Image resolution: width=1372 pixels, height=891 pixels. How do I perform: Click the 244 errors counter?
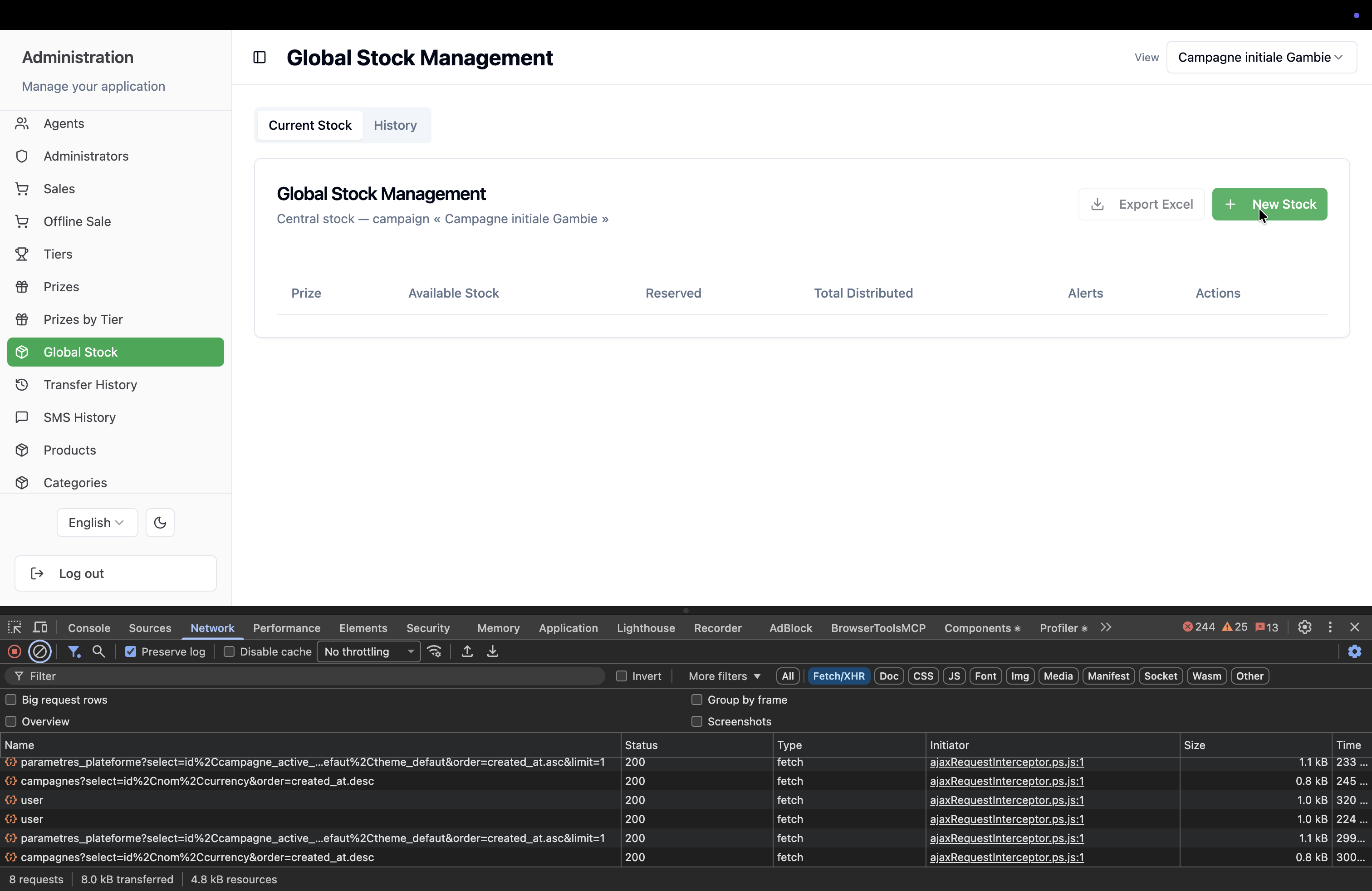pos(1199,627)
